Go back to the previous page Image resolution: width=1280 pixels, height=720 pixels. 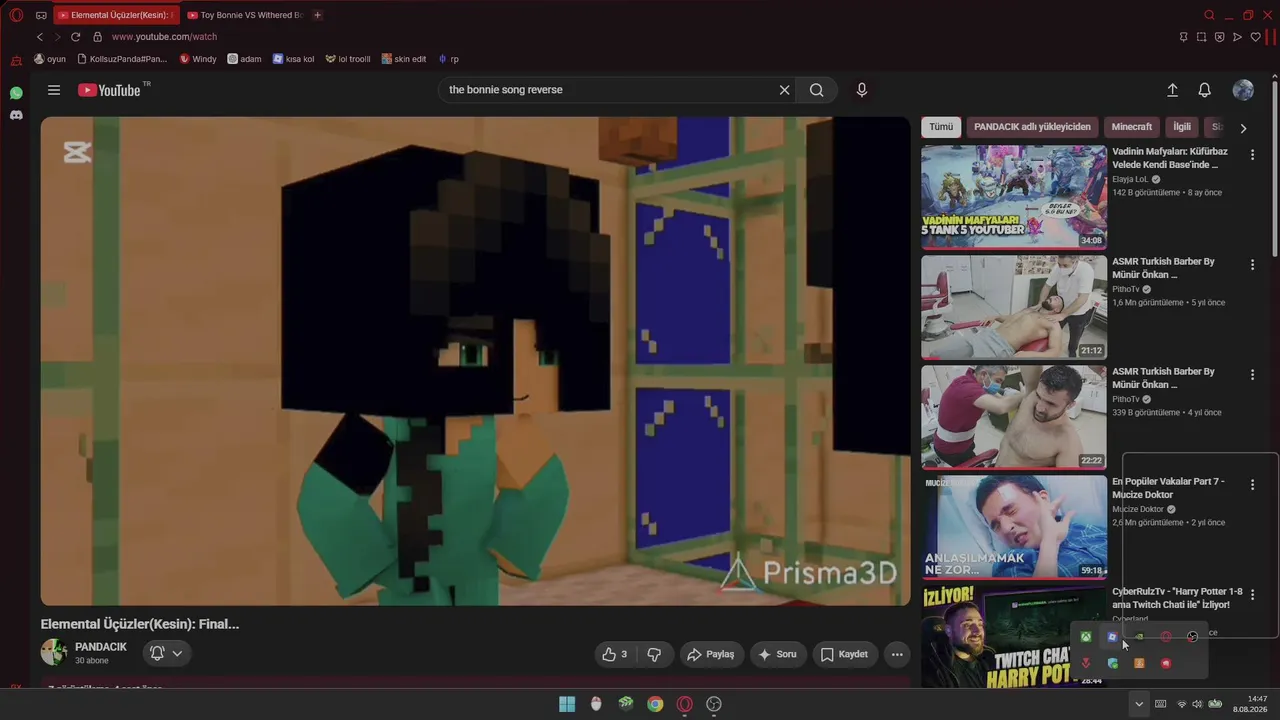40,37
